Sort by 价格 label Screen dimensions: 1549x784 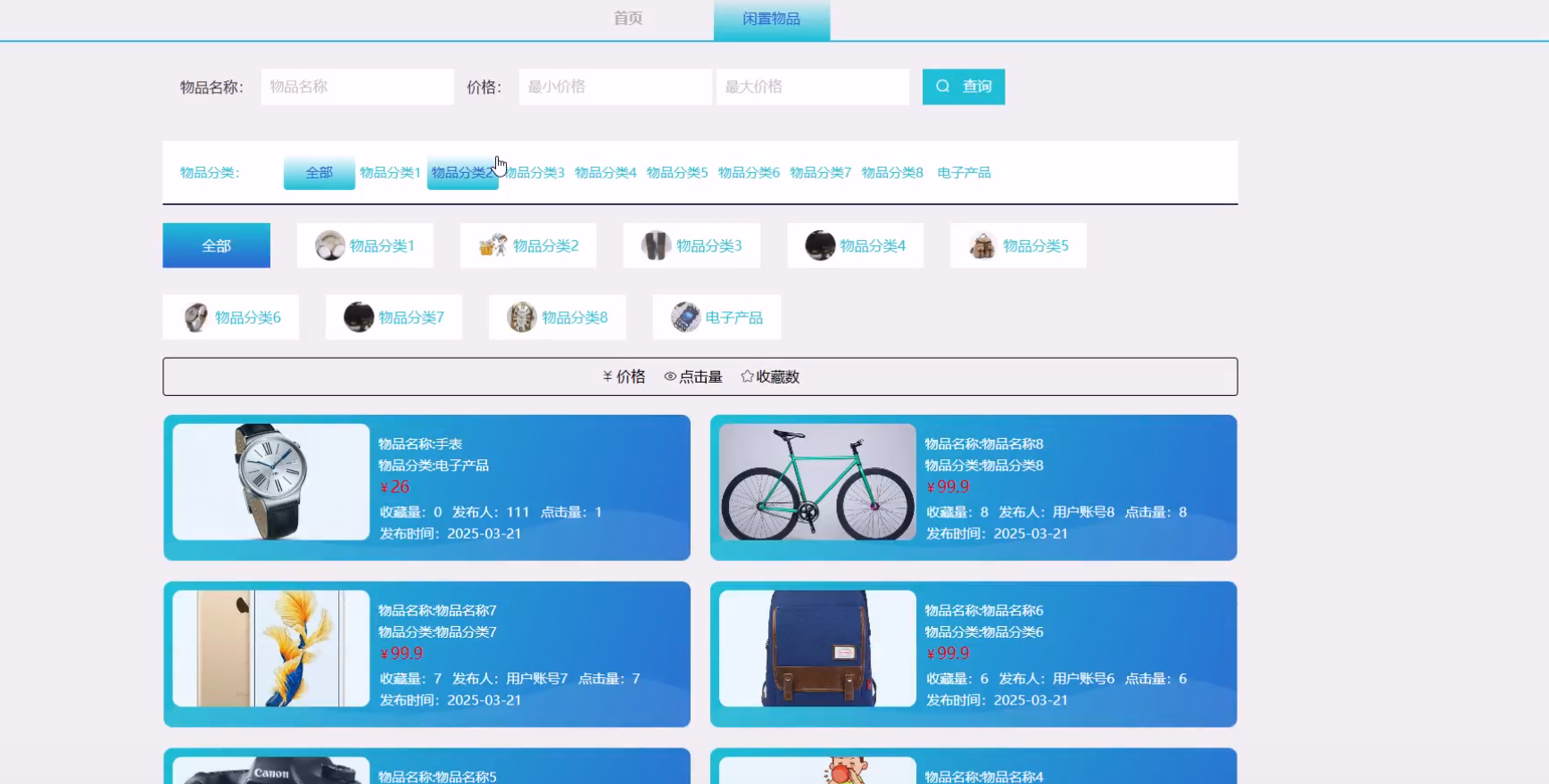(x=631, y=377)
